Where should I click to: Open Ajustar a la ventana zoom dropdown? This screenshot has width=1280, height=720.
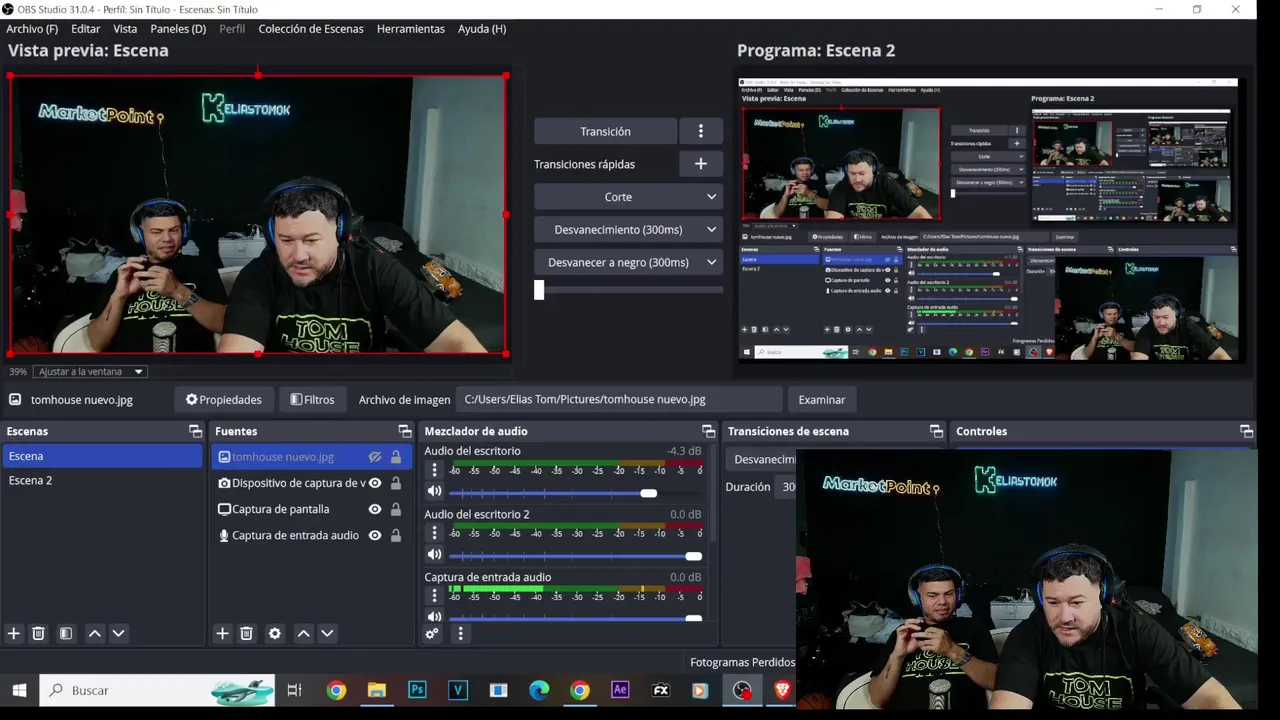point(90,372)
